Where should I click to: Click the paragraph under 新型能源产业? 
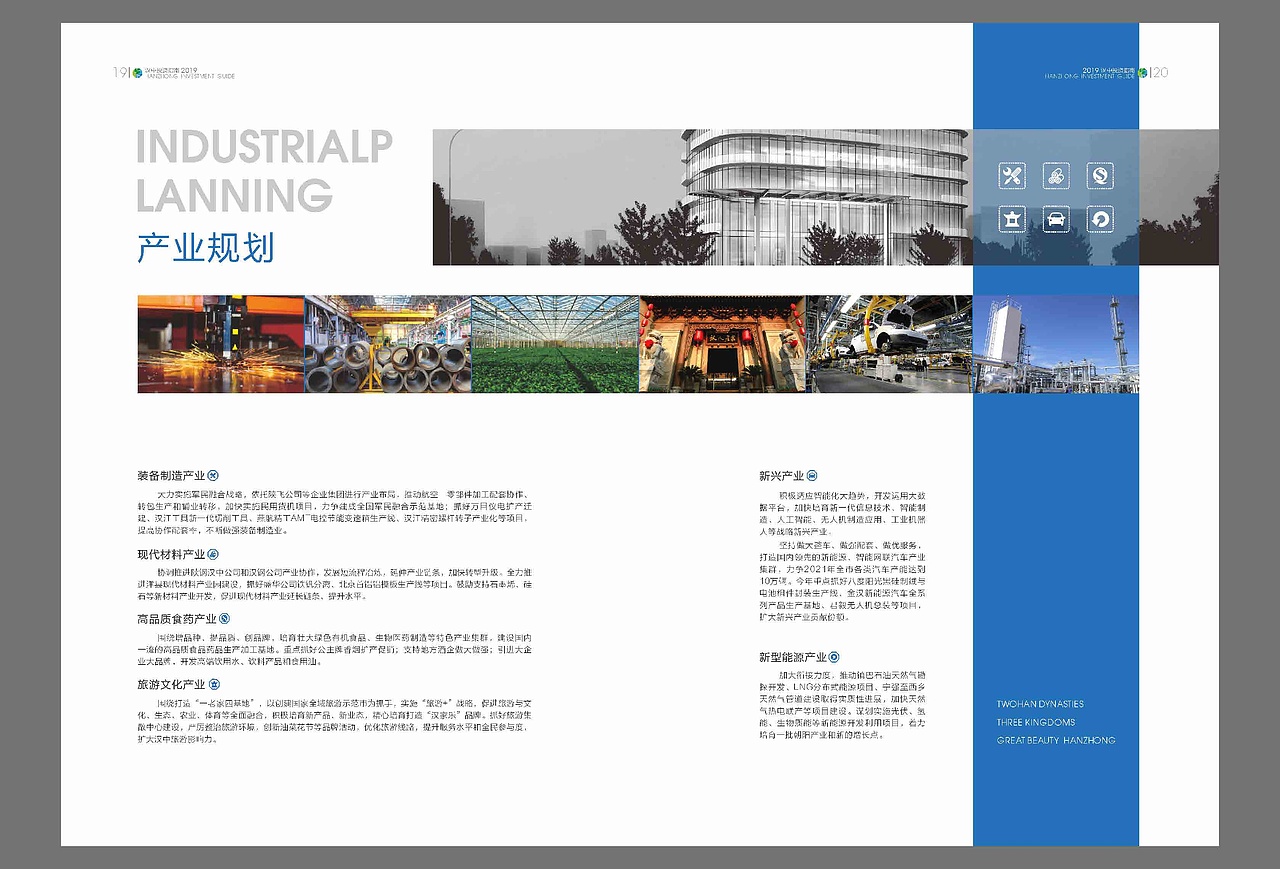(844, 704)
